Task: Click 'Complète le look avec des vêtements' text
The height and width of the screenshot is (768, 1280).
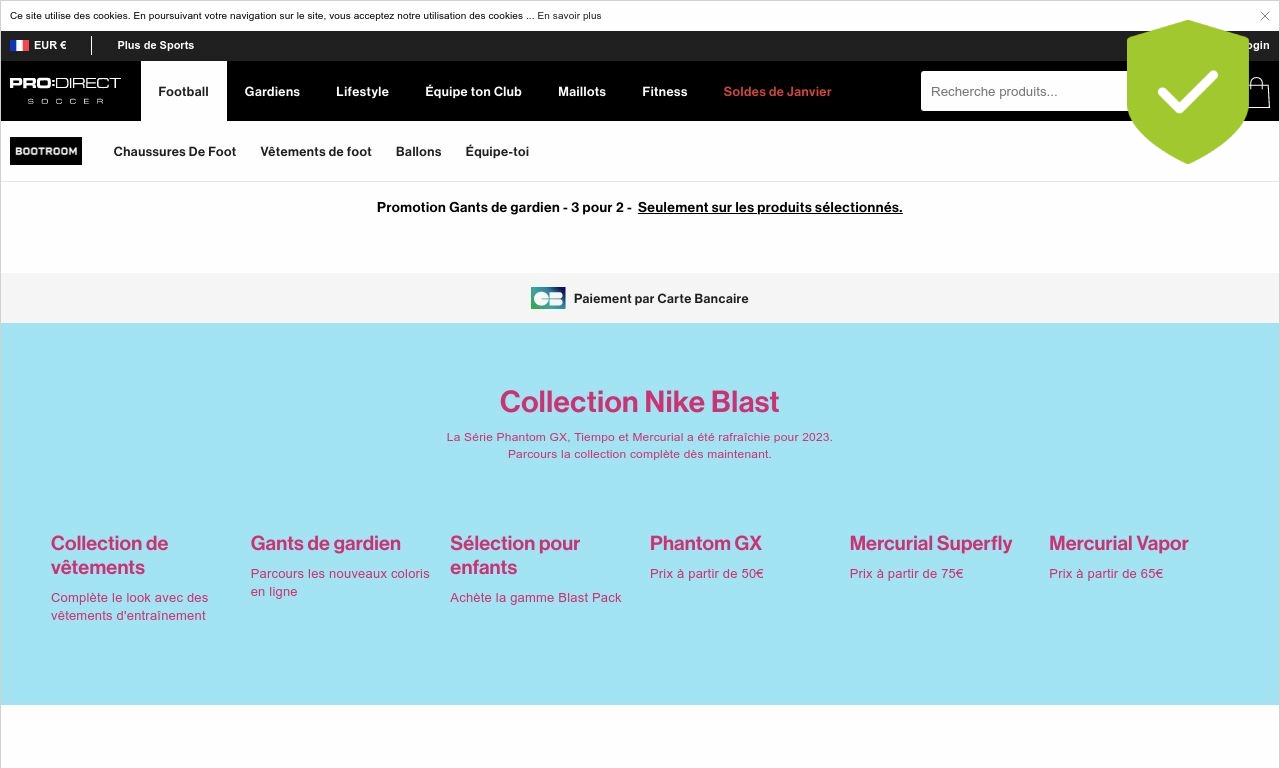Action: pyautogui.click(x=130, y=607)
